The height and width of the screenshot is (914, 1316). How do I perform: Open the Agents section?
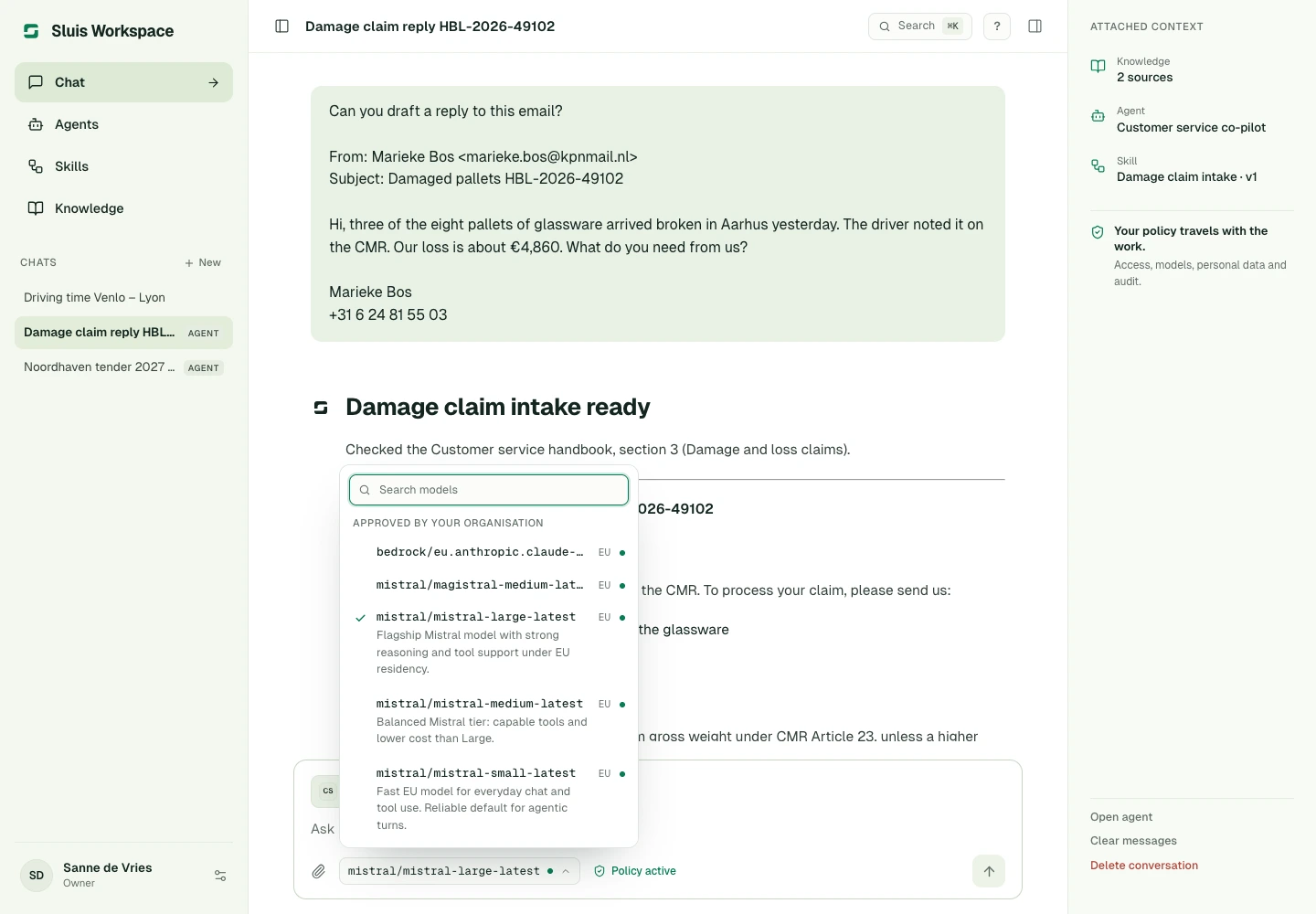123,124
